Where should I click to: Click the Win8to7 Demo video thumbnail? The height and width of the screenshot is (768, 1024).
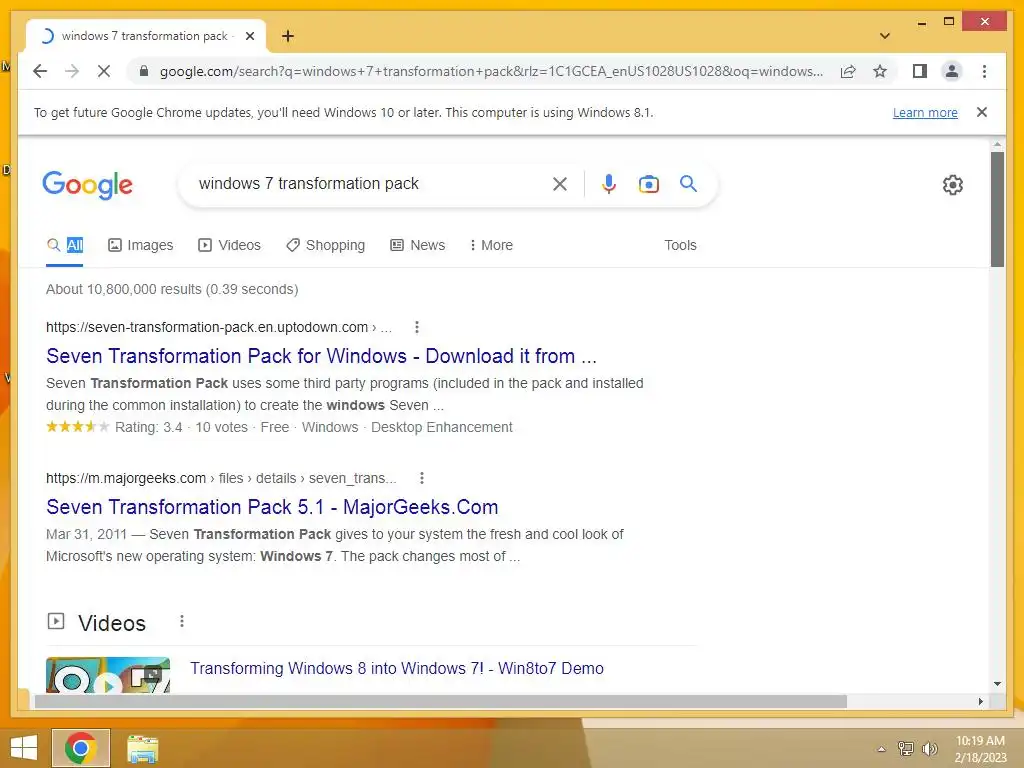click(108, 675)
